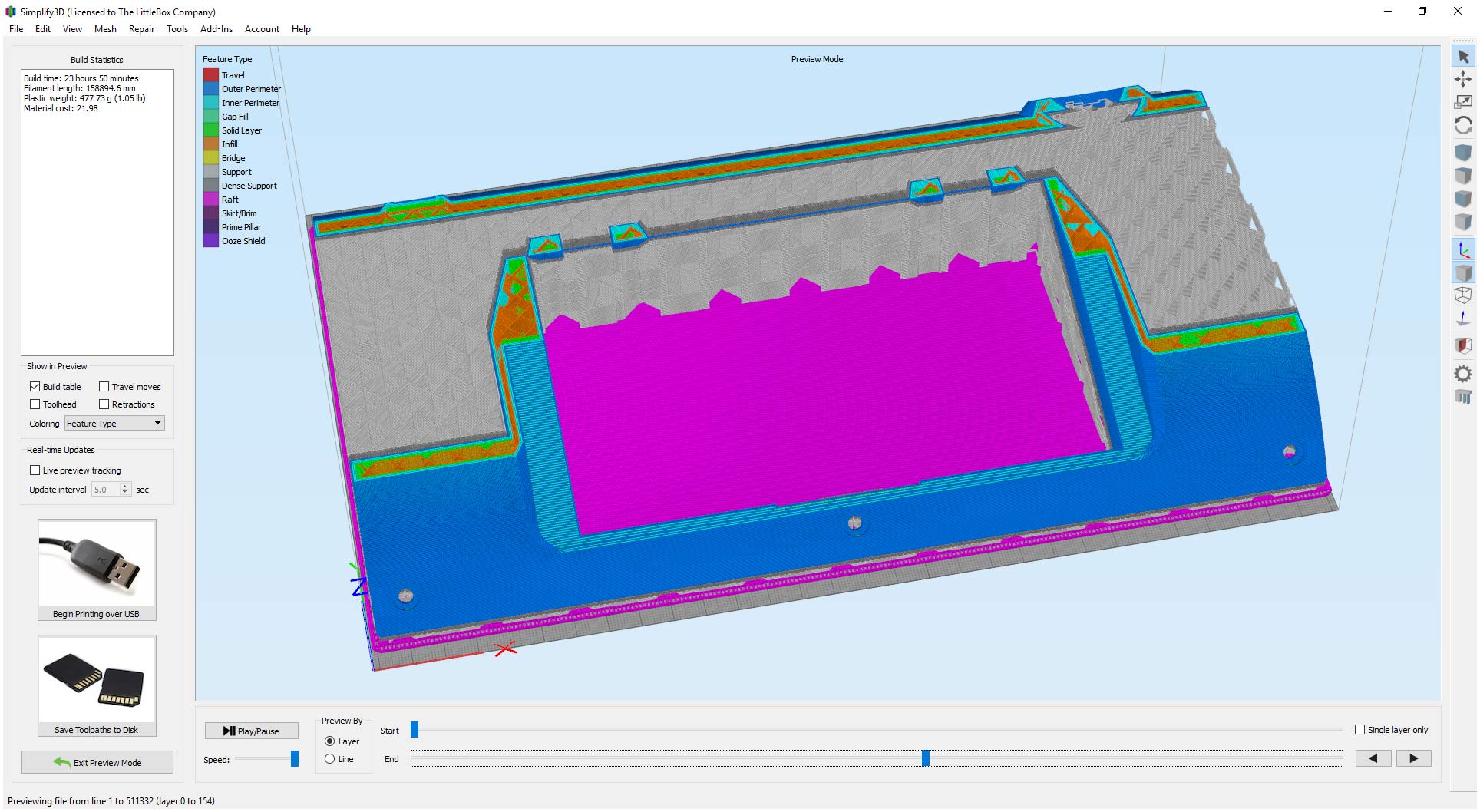Viewport: 1480px width, 812px height.
Task: Click the Ooze Shield legend label
Action: click(243, 241)
